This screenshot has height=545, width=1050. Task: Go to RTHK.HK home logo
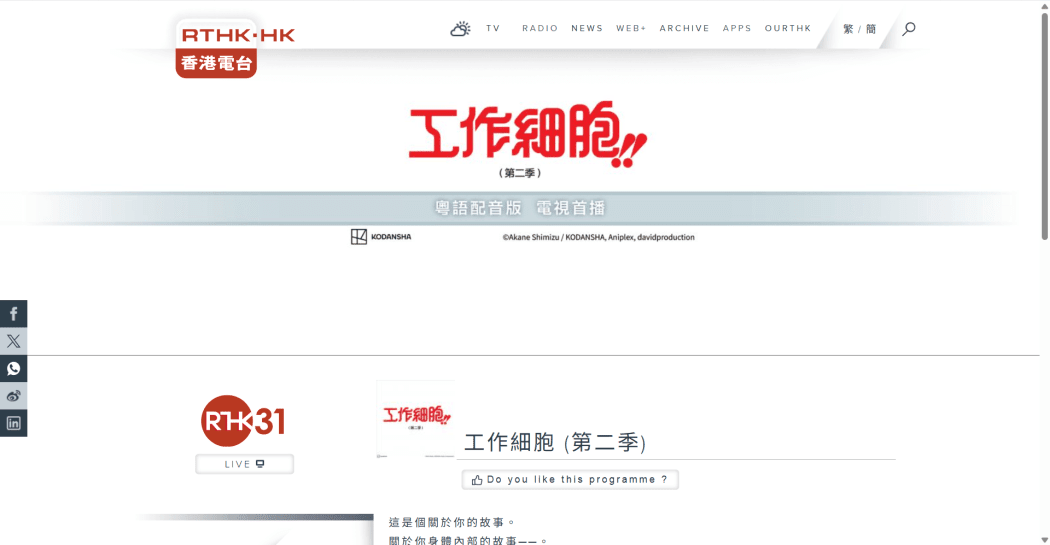pos(236,49)
